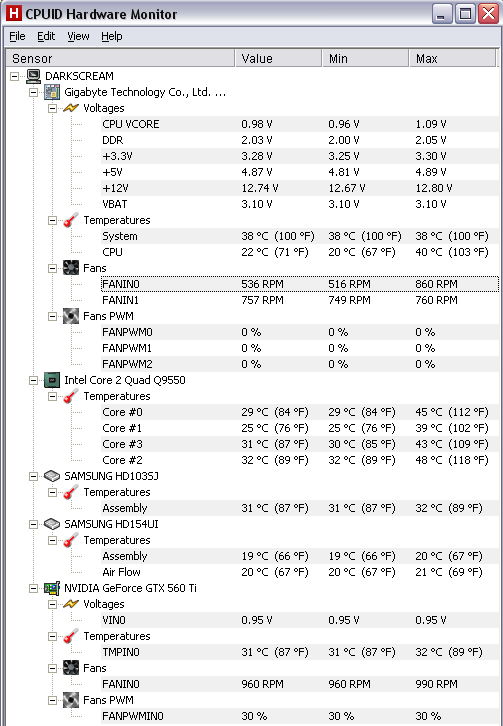Collapse the NVIDIA GeForce GTX 560 Ti node
The width and height of the screenshot is (503, 726).
click(33, 588)
